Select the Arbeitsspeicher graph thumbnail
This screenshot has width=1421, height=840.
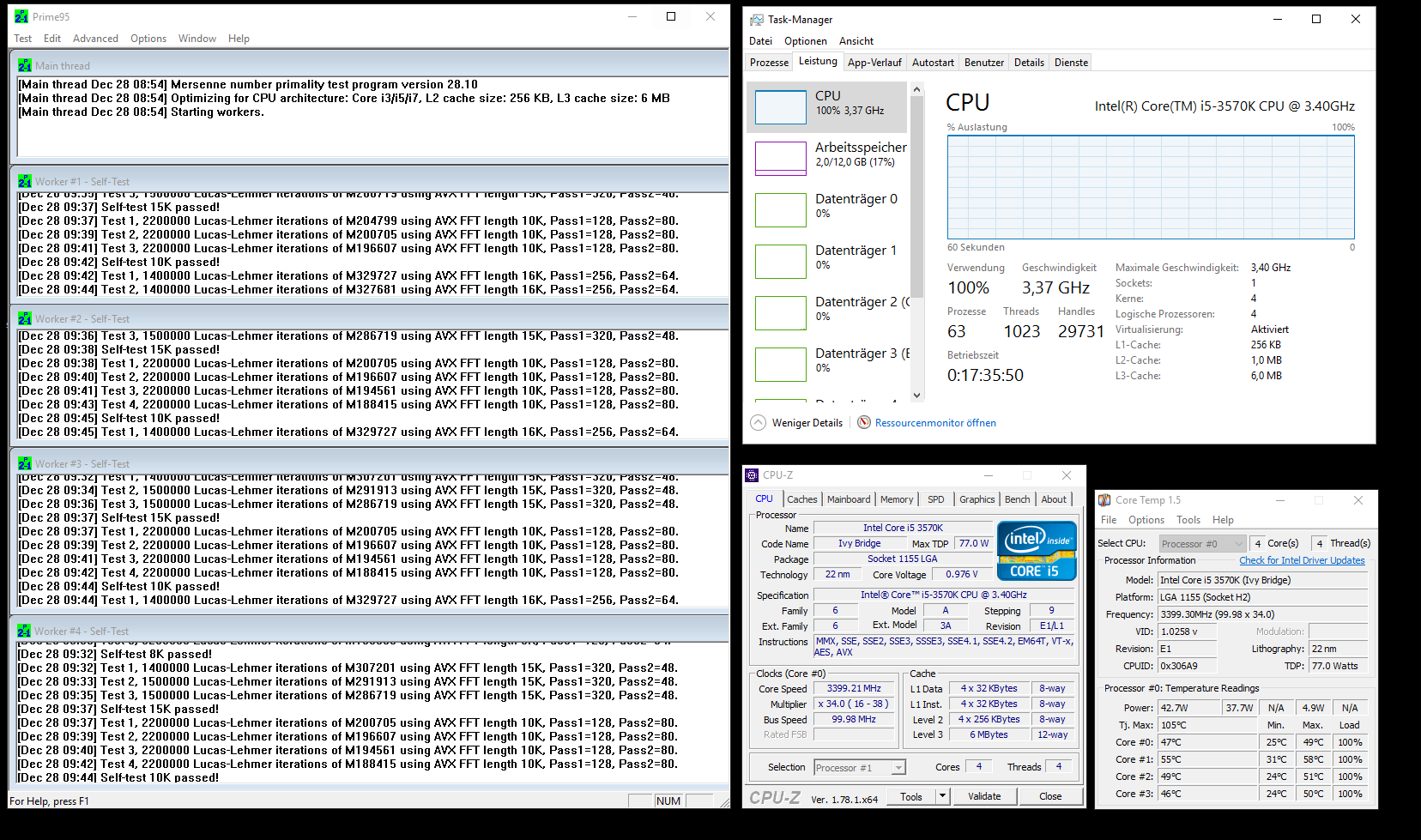point(781,159)
